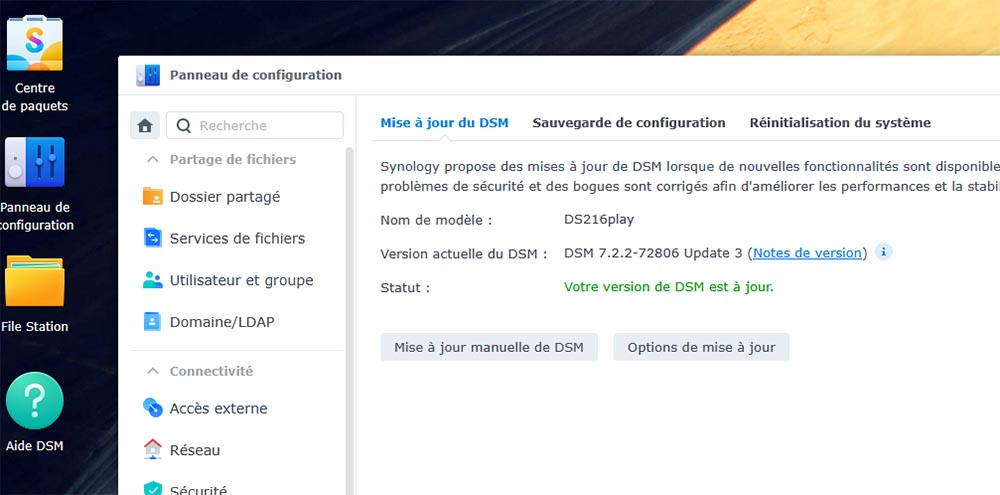Image resolution: width=1000 pixels, height=495 pixels.
Task: Click the Sécurité shield icon
Action: (x=152, y=489)
